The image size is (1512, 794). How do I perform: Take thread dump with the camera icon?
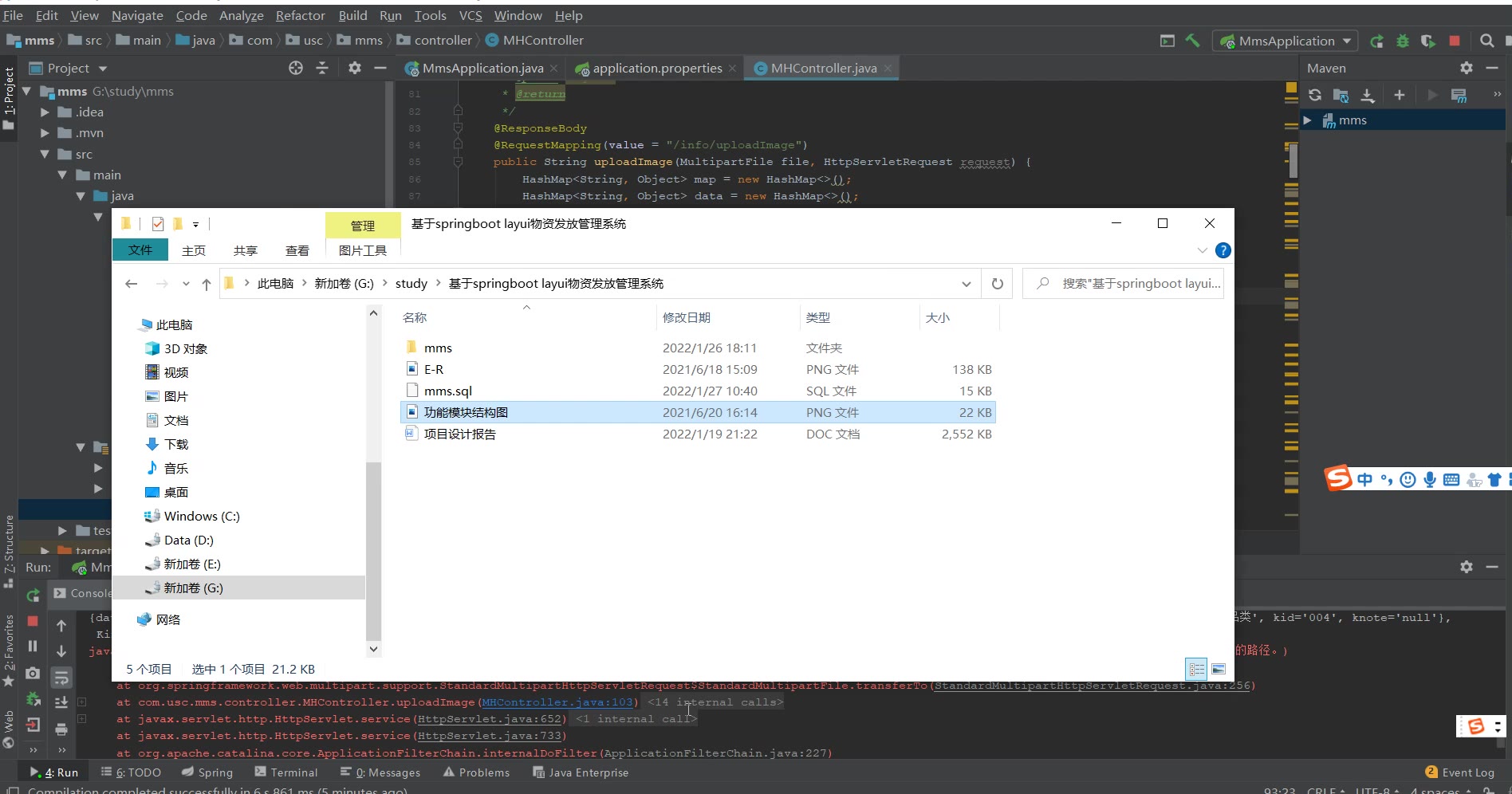pos(33,673)
